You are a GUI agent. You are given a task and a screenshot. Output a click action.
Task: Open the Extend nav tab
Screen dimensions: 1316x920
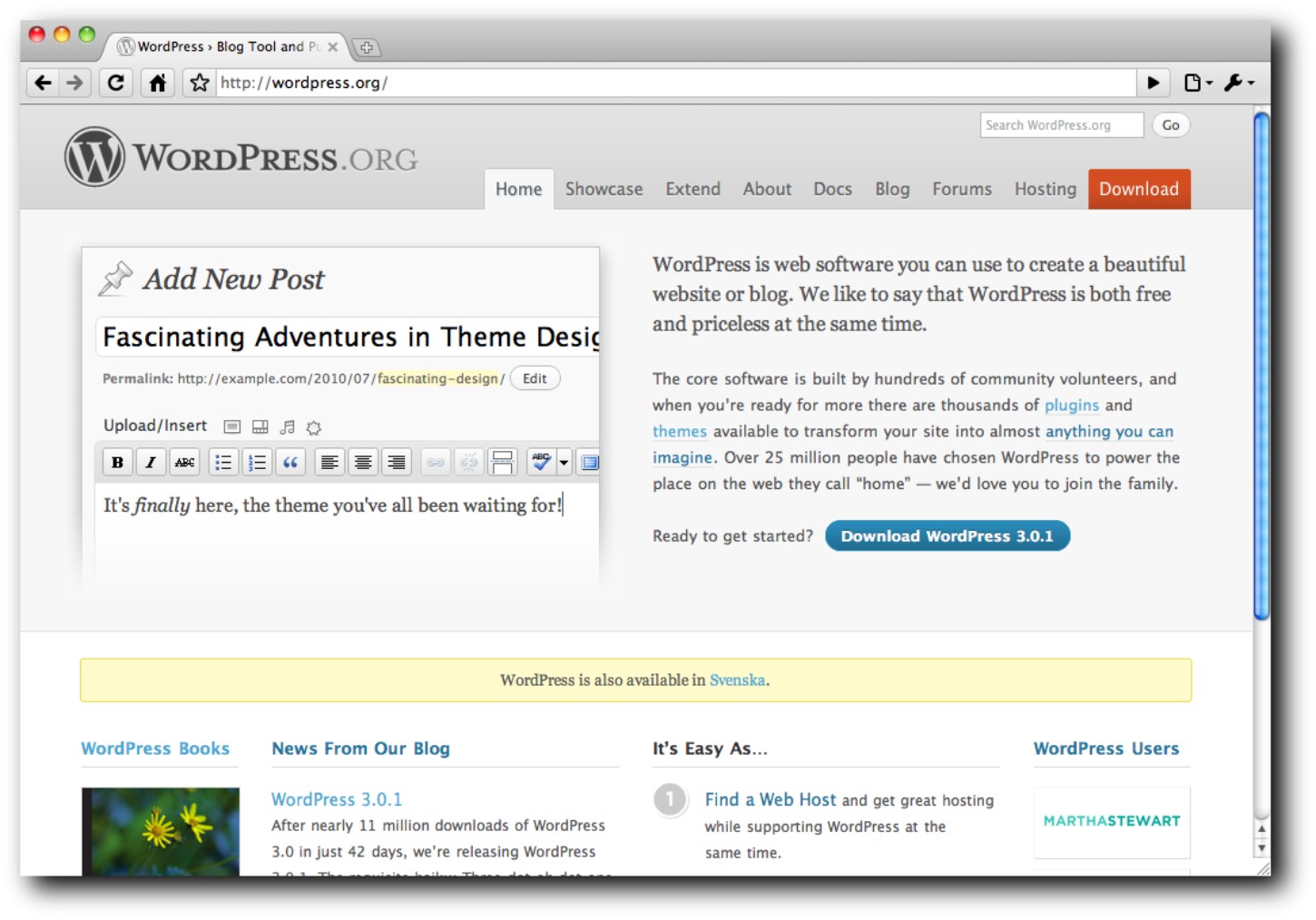click(x=693, y=189)
